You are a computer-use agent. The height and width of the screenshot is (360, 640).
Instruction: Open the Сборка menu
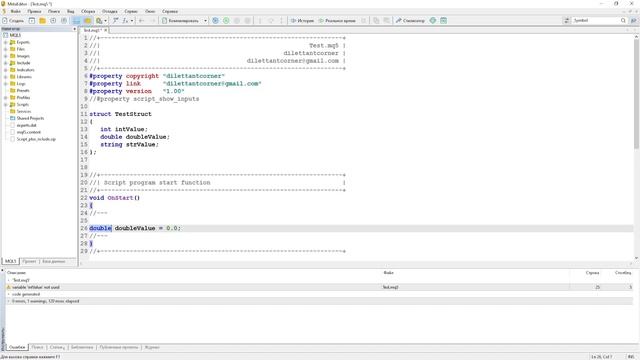(x=88, y=11)
